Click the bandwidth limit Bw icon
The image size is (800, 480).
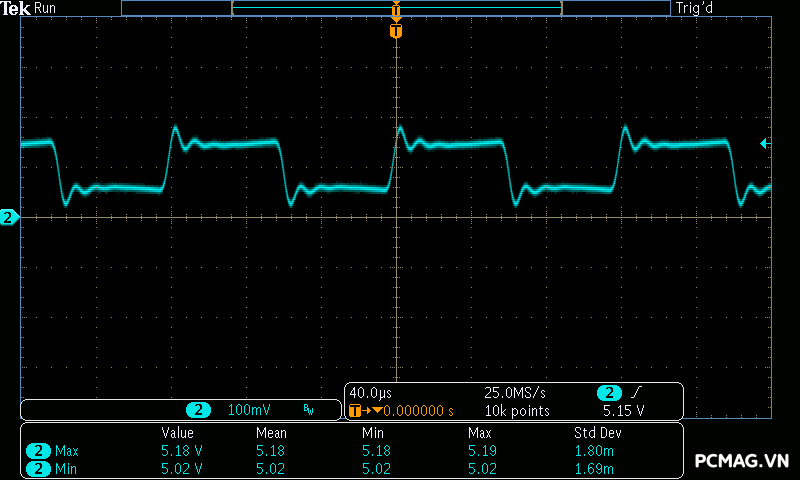click(308, 410)
